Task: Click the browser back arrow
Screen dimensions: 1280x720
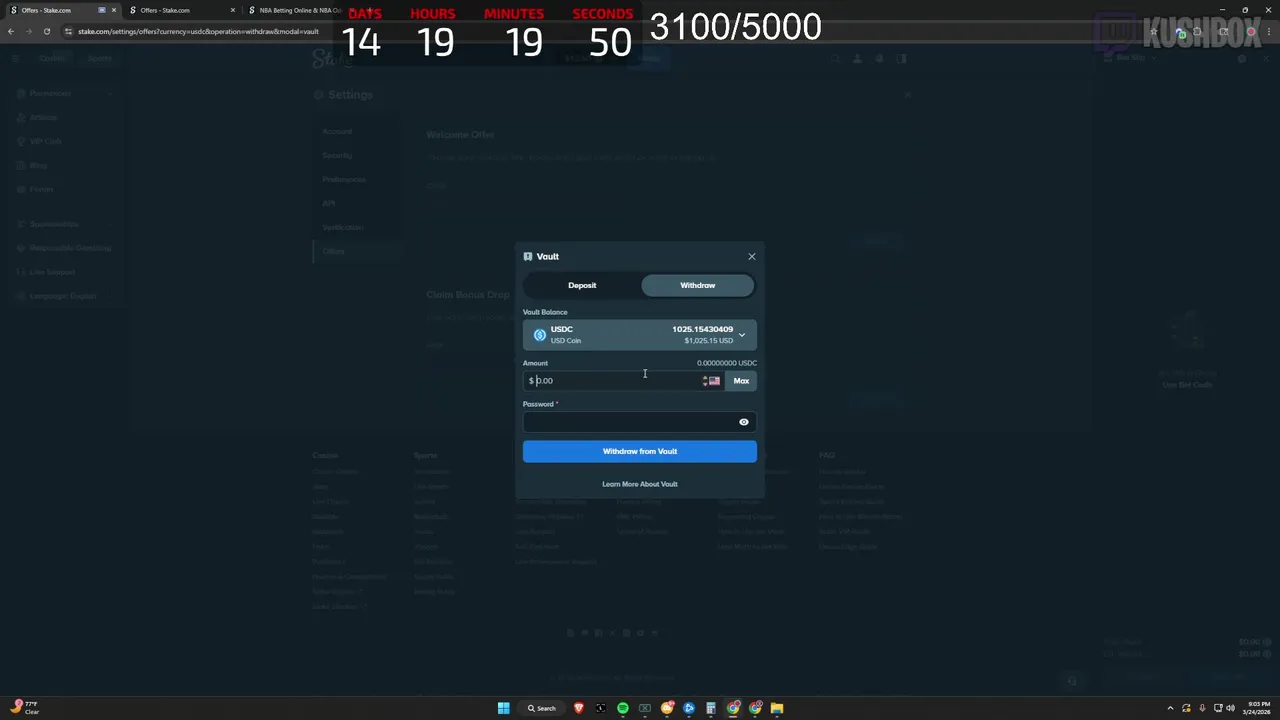Action: click(x=11, y=31)
